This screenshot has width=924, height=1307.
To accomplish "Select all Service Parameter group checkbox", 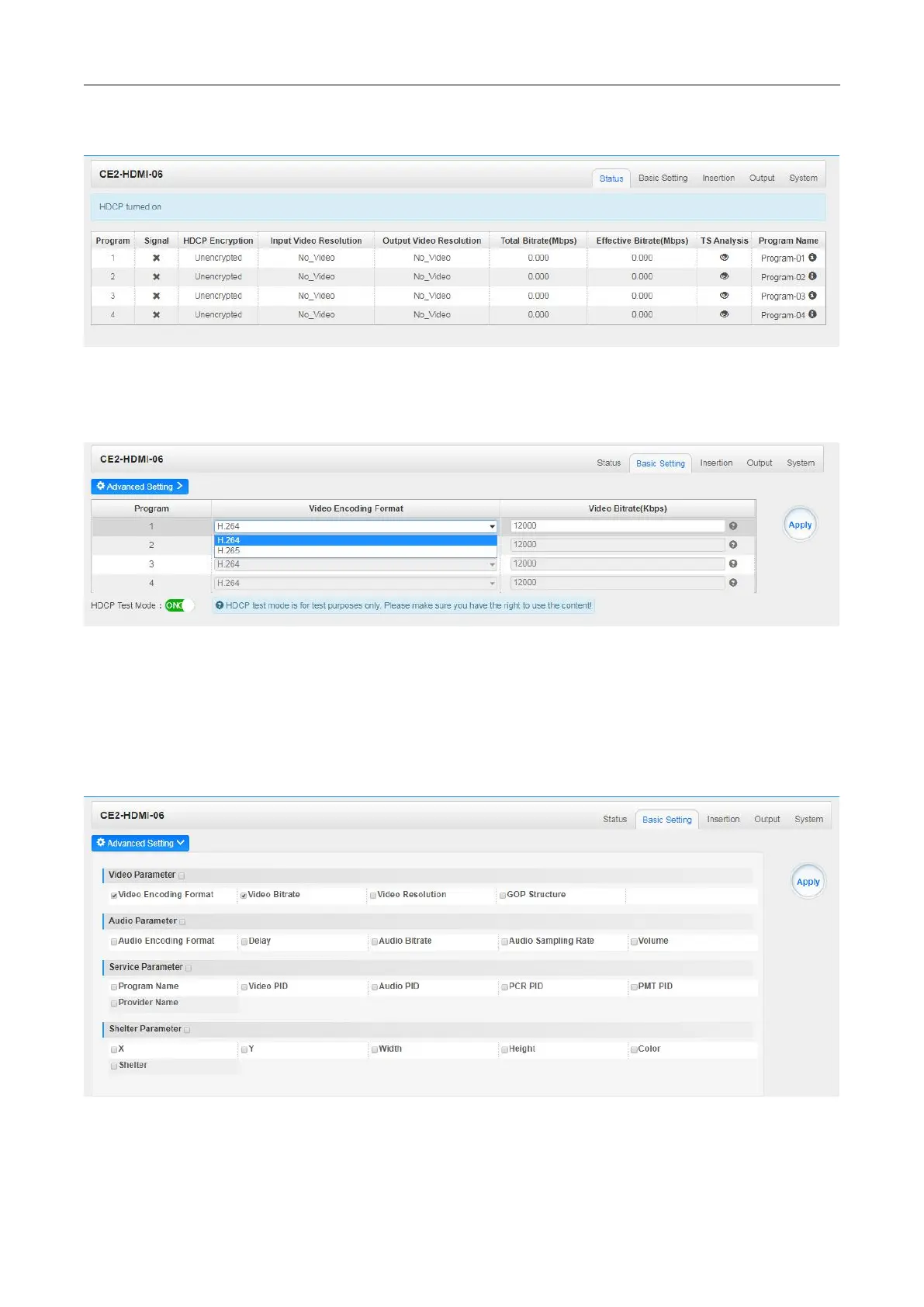I will (x=189, y=968).
